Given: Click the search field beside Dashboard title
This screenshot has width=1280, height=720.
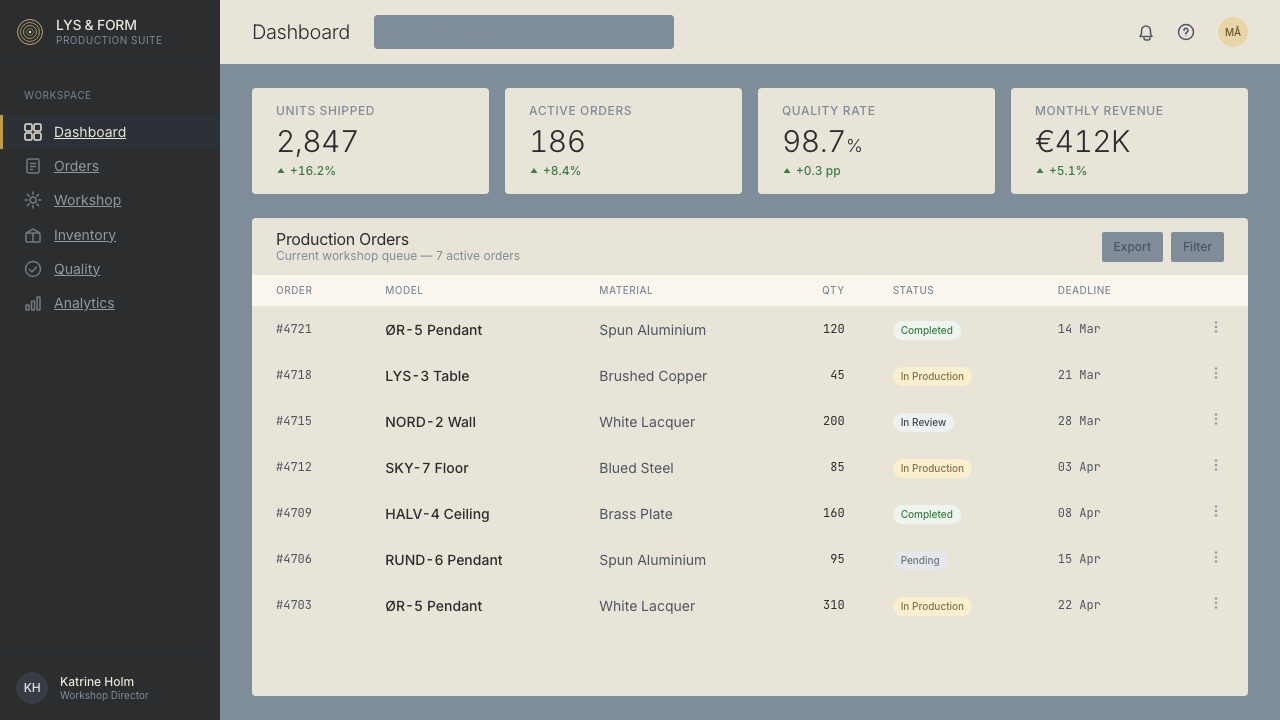Looking at the screenshot, I should pos(524,32).
